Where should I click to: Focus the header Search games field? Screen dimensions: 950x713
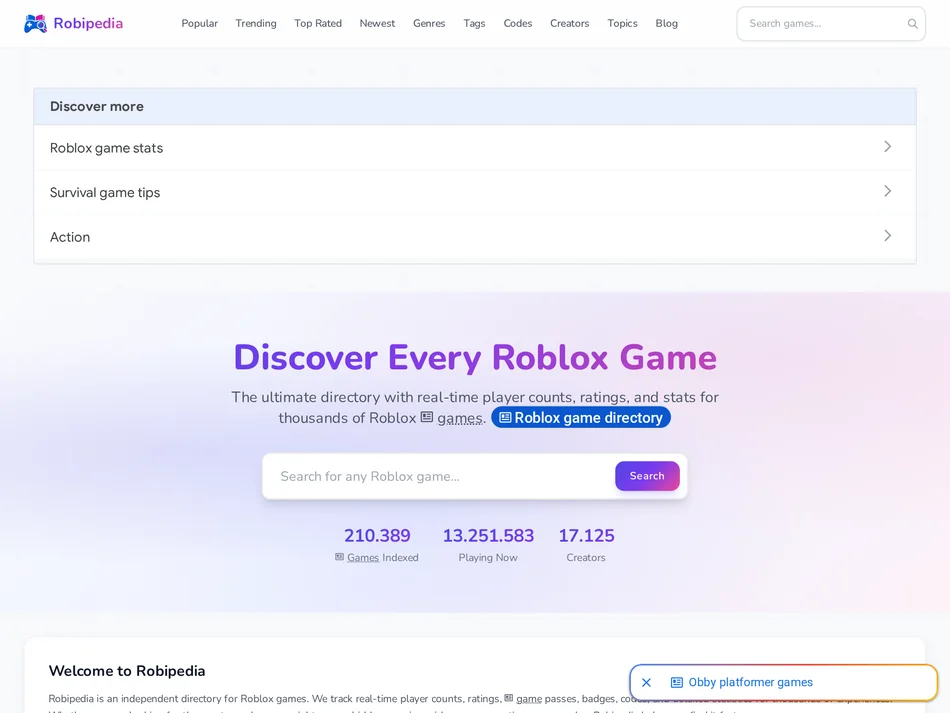[831, 24]
